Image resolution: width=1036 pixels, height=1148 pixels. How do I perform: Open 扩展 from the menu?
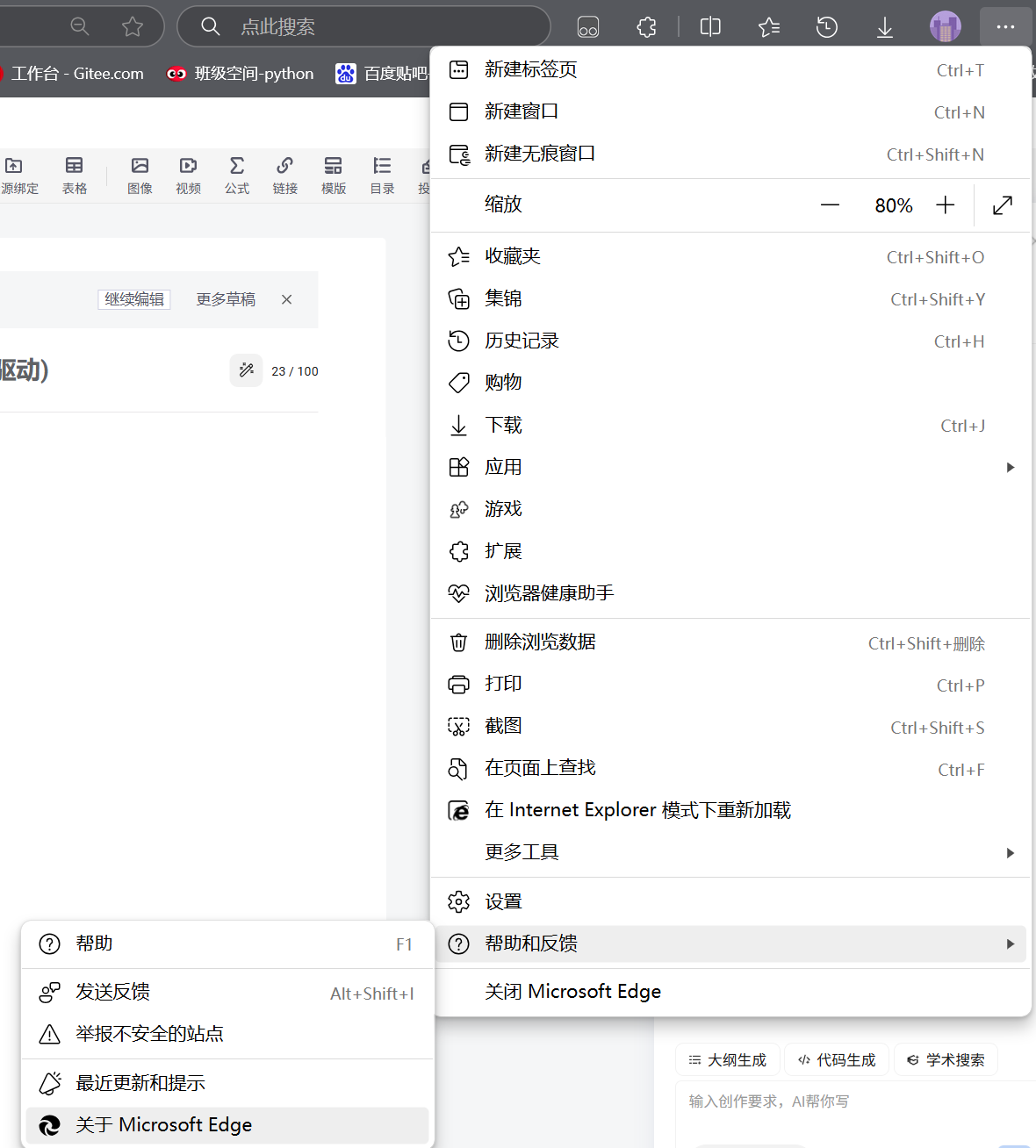[730, 551]
